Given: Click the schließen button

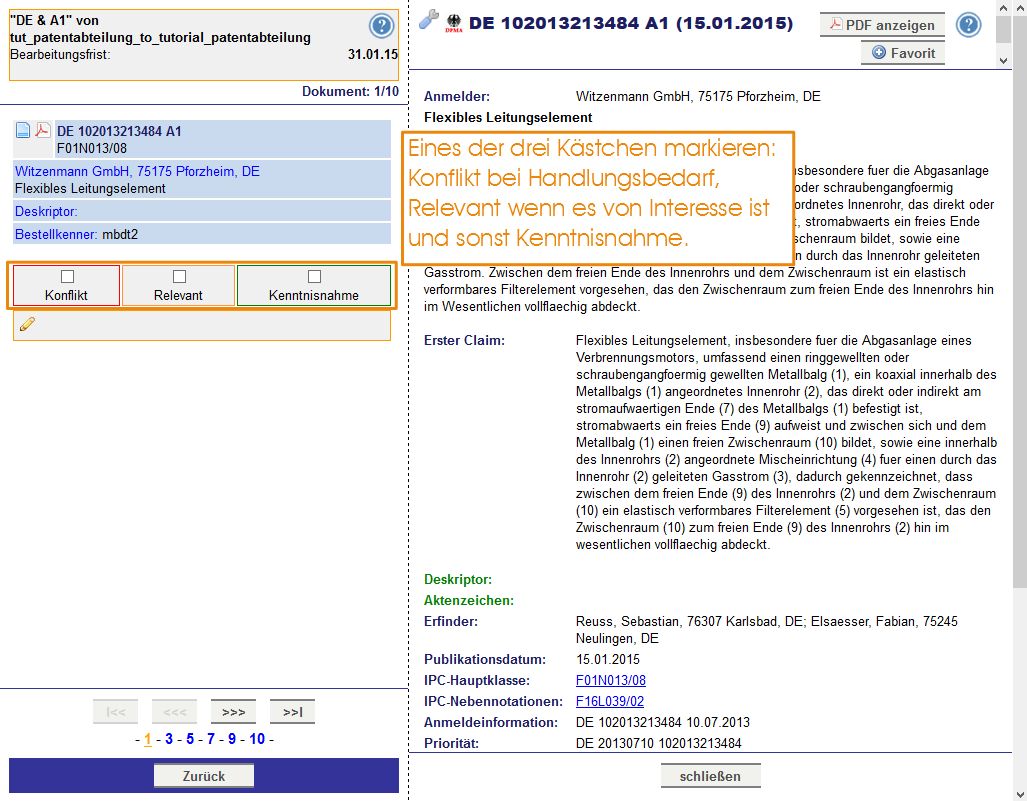Looking at the screenshot, I should (x=710, y=776).
